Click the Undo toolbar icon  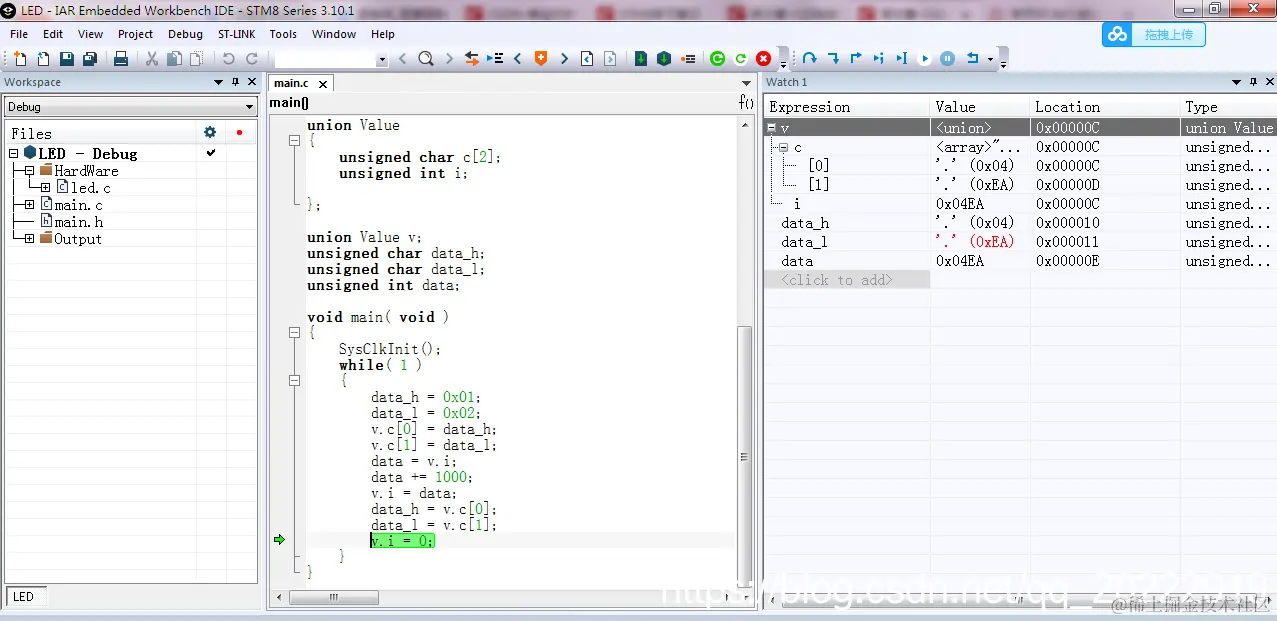coord(229,59)
